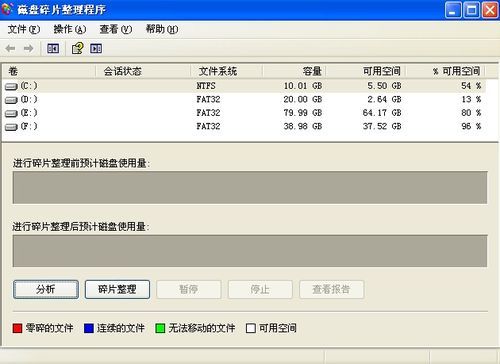Viewport: 500px width, 364px height.
Task: Click the red 零碎的文件 legend swatch
Action: [x=17, y=328]
